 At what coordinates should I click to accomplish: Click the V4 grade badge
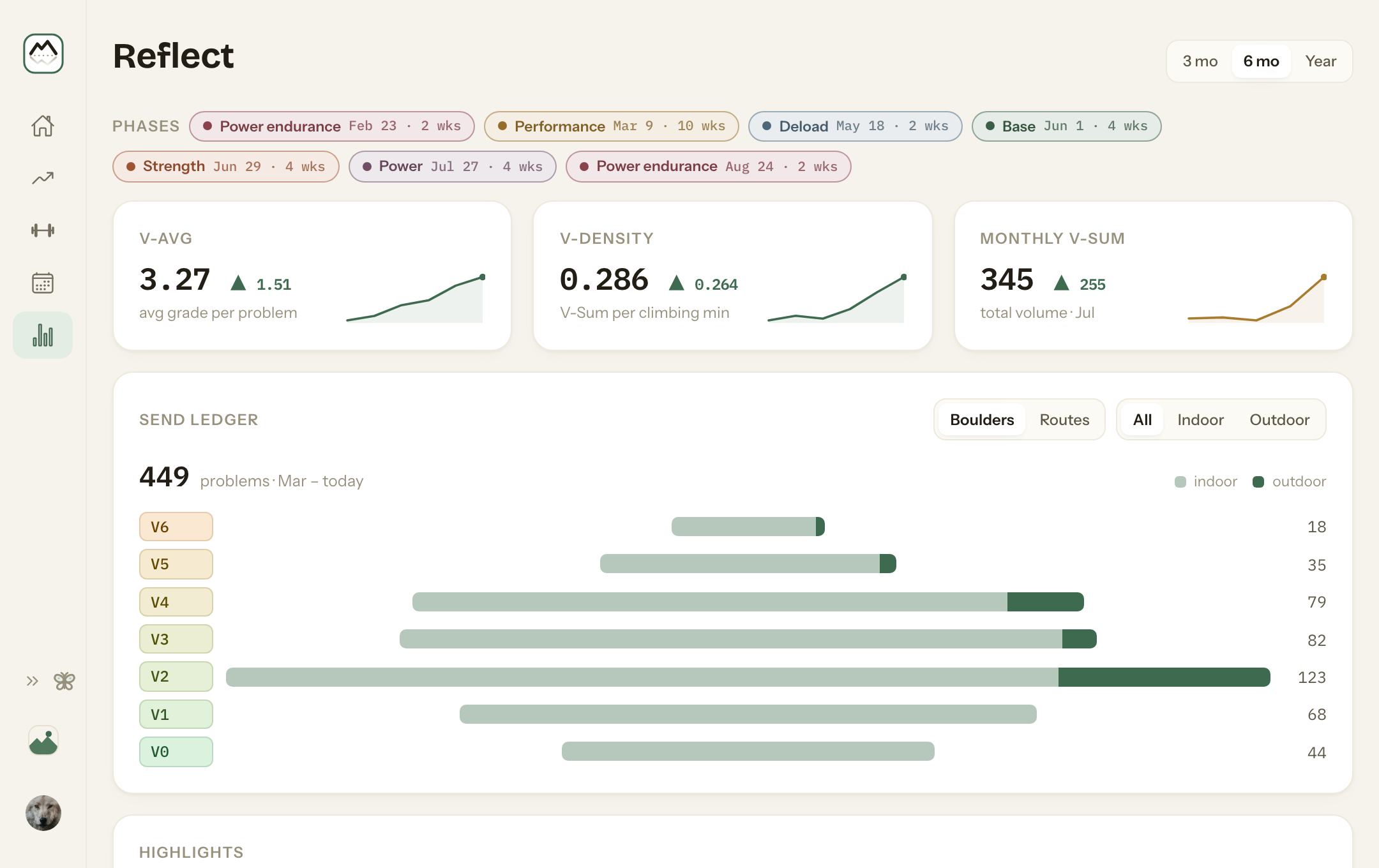[176, 602]
